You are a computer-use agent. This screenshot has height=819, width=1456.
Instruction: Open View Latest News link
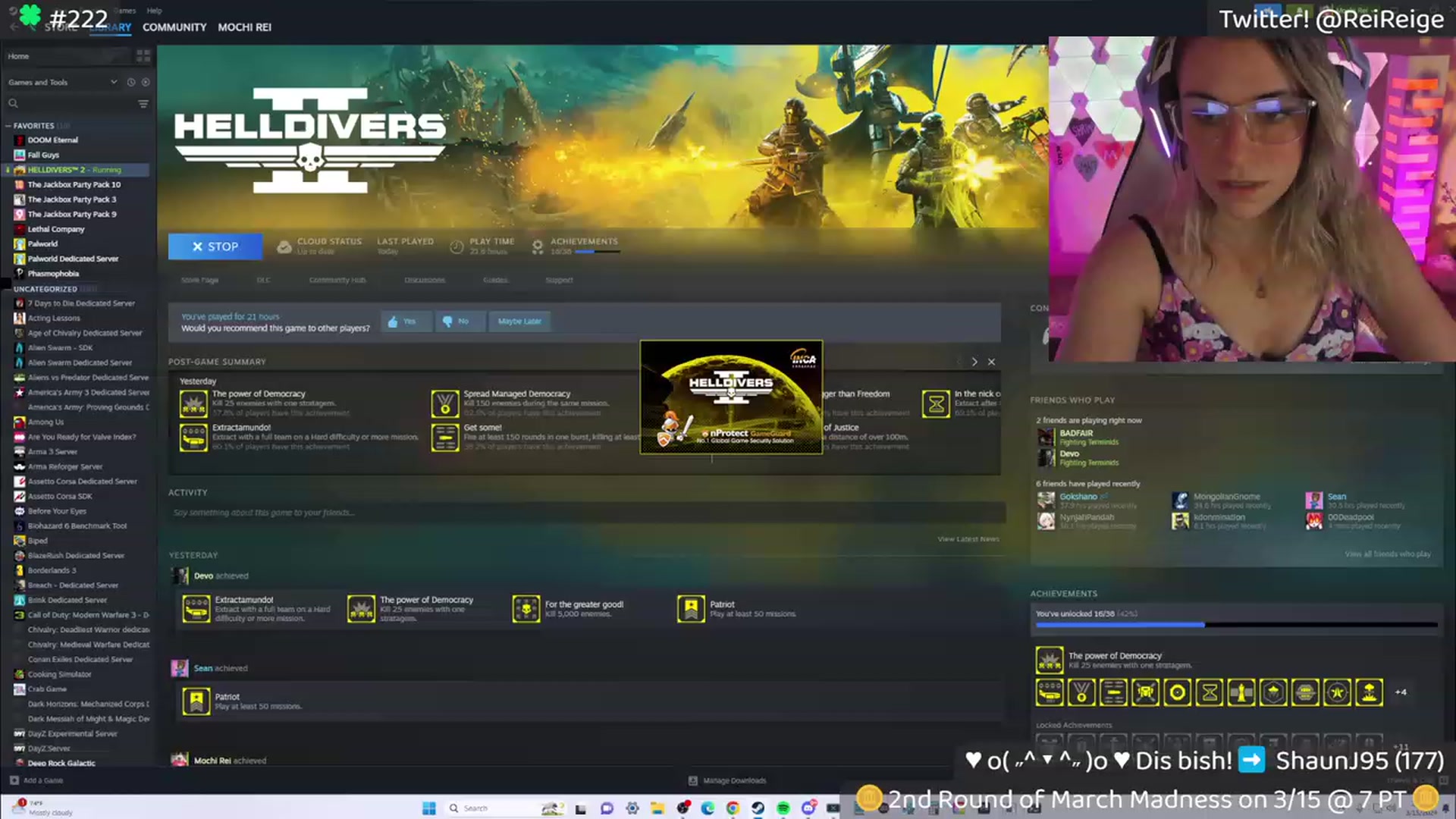pyautogui.click(x=968, y=539)
